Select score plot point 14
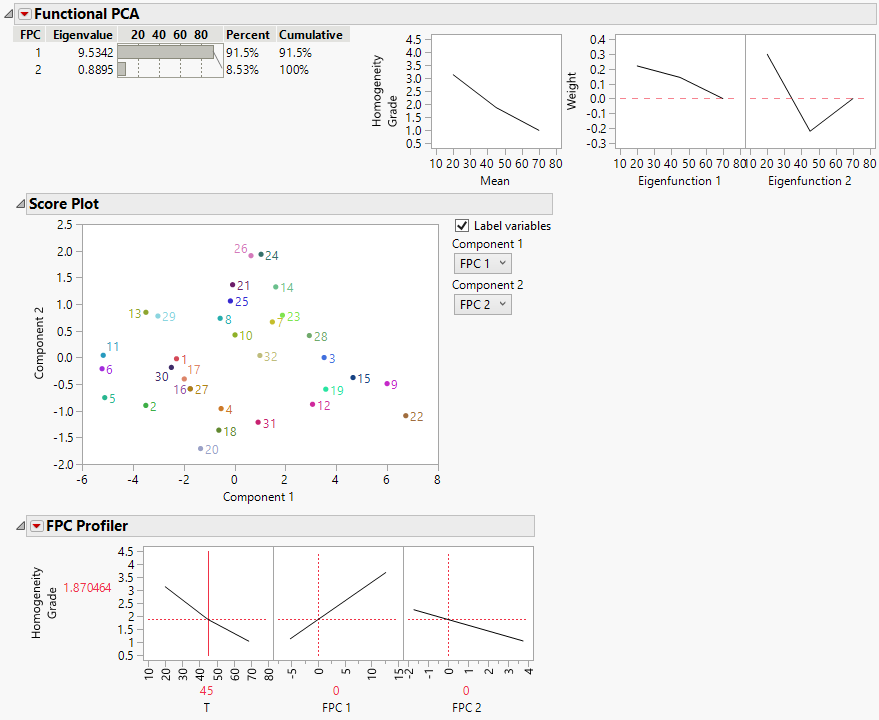The height and width of the screenshot is (720, 879). coord(276,287)
